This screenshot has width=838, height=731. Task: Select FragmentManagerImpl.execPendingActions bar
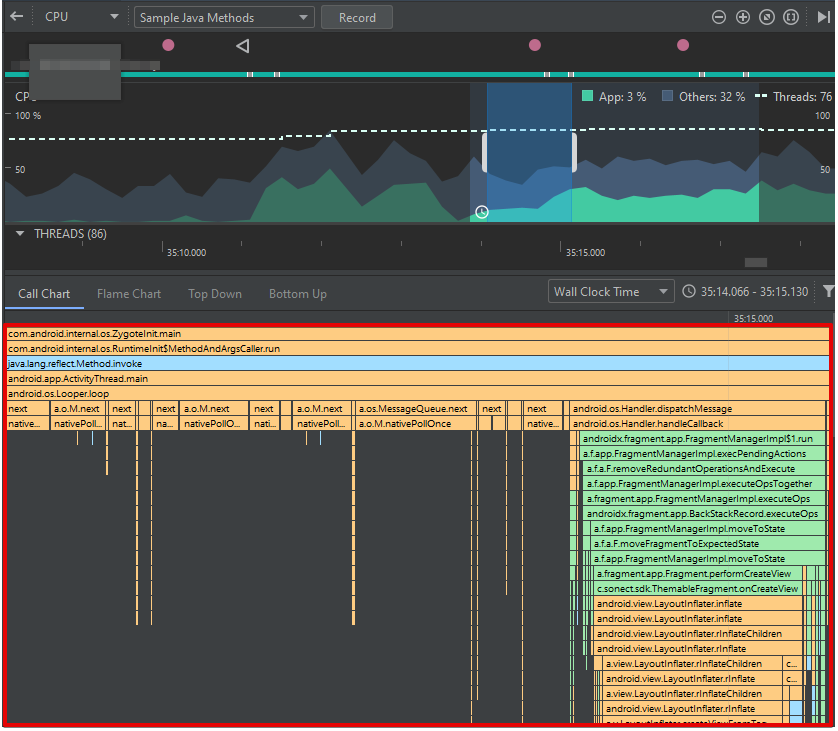click(702, 454)
